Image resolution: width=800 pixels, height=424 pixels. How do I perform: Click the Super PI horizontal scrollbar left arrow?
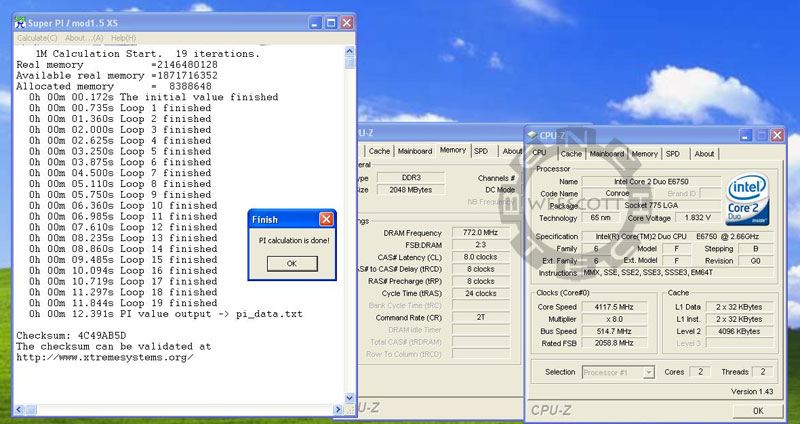(19, 409)
